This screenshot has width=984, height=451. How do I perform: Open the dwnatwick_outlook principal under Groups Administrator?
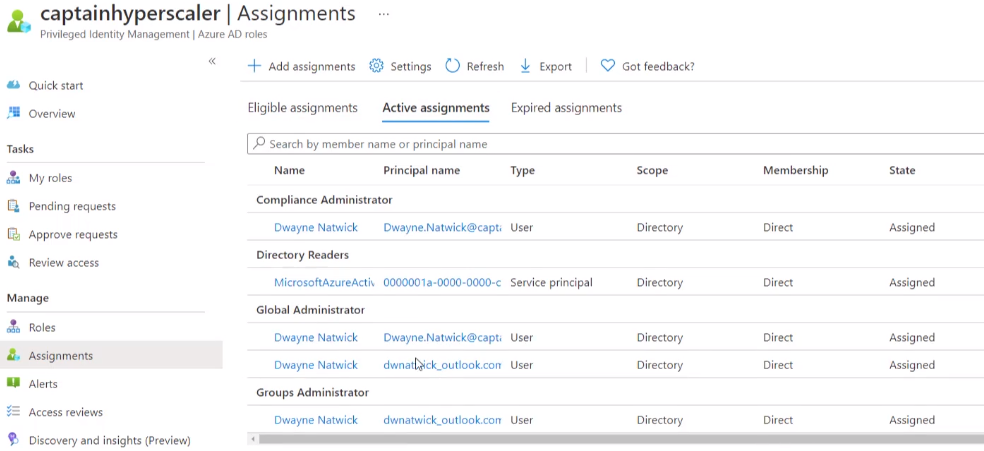pyautogui.click(x=442, y=420)
